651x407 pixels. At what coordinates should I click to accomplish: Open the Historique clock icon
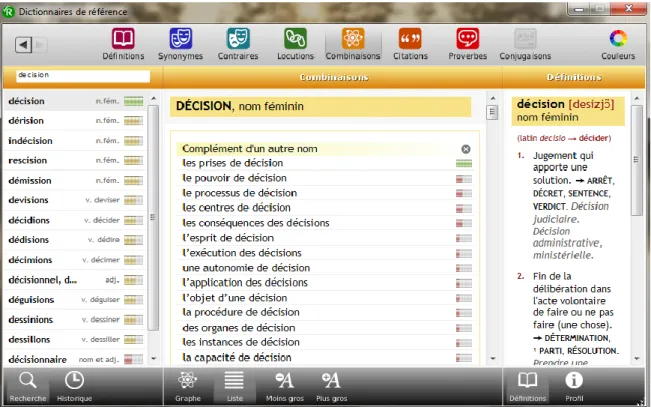74,380
